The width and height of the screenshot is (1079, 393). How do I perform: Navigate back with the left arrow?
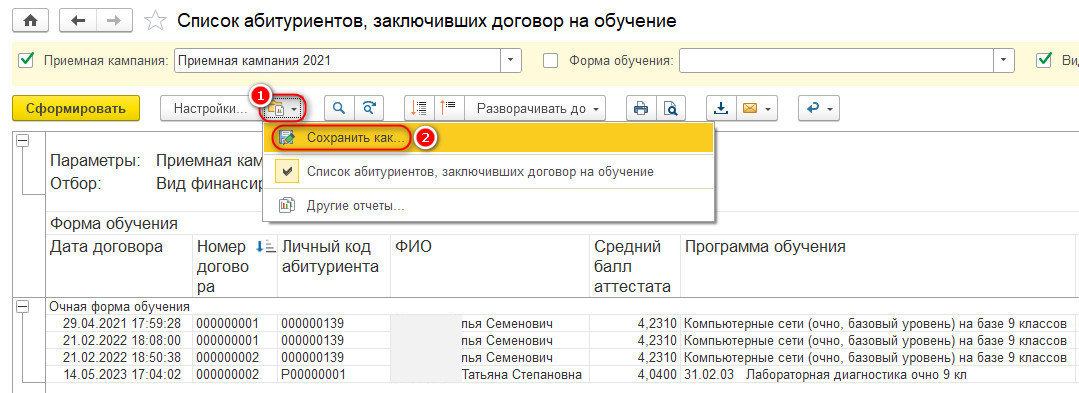coord(77,21)
